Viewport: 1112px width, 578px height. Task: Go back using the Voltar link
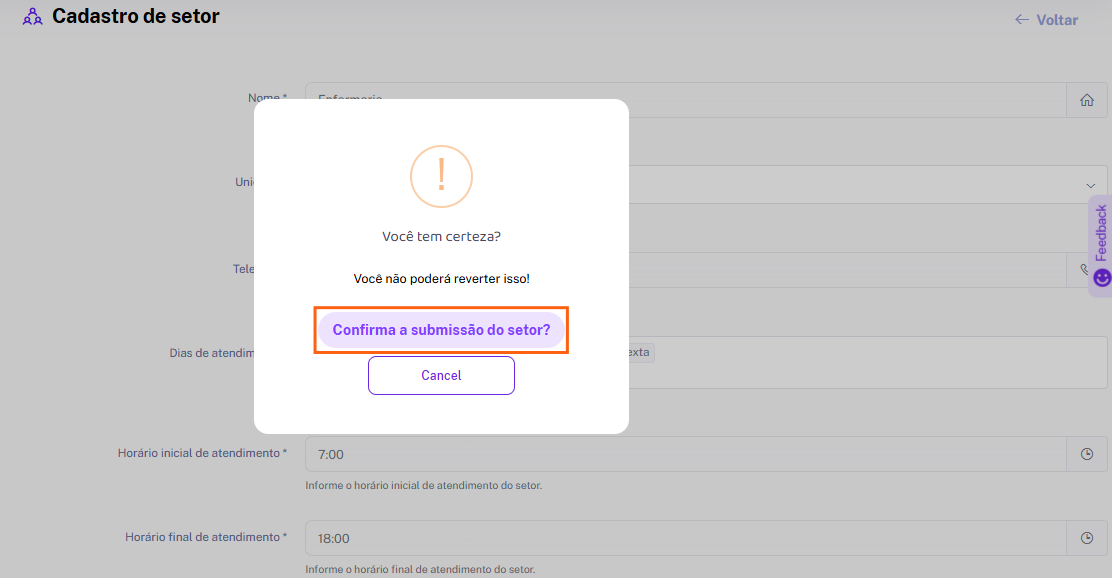click(1046, 20)
